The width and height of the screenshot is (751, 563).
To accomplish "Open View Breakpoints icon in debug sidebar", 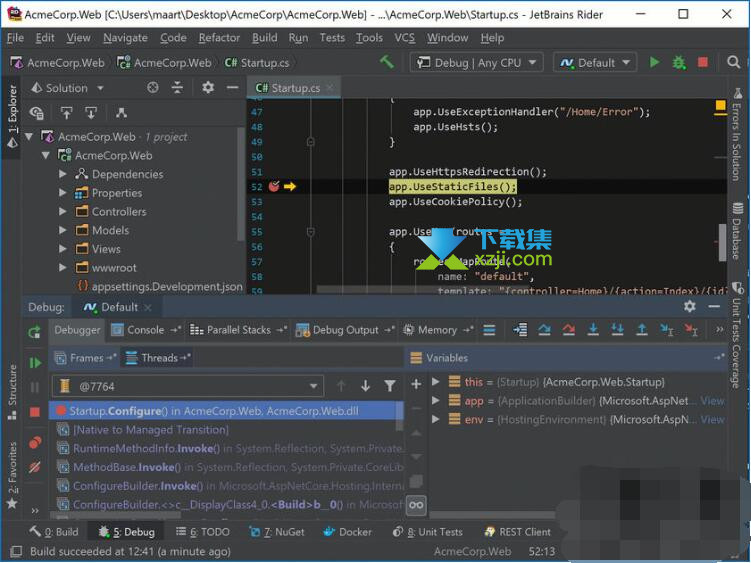I will (35, 443).
